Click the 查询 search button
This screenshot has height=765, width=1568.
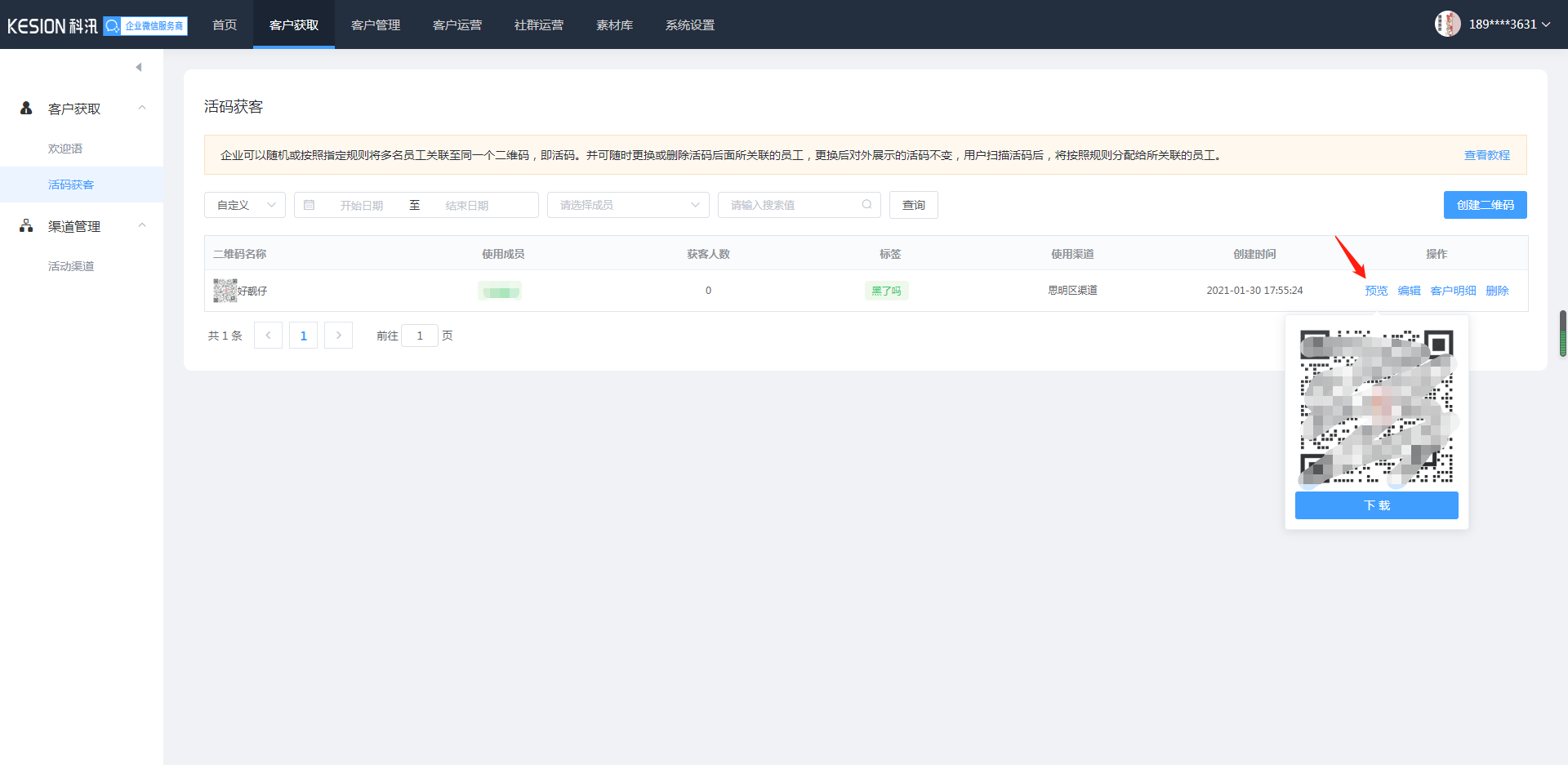(914, 205)
